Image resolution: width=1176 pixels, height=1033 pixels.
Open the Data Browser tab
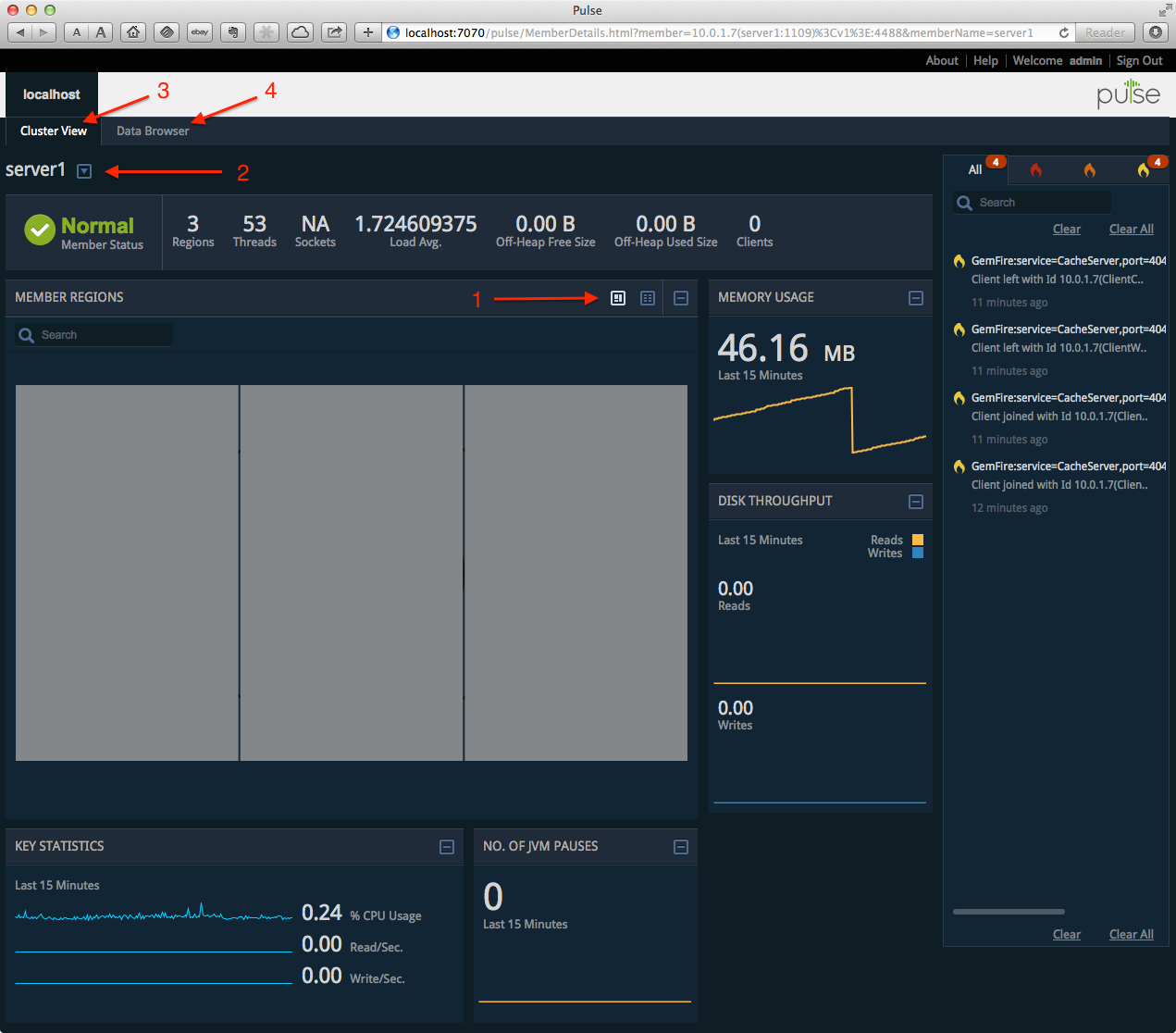(x=153, y=131)
